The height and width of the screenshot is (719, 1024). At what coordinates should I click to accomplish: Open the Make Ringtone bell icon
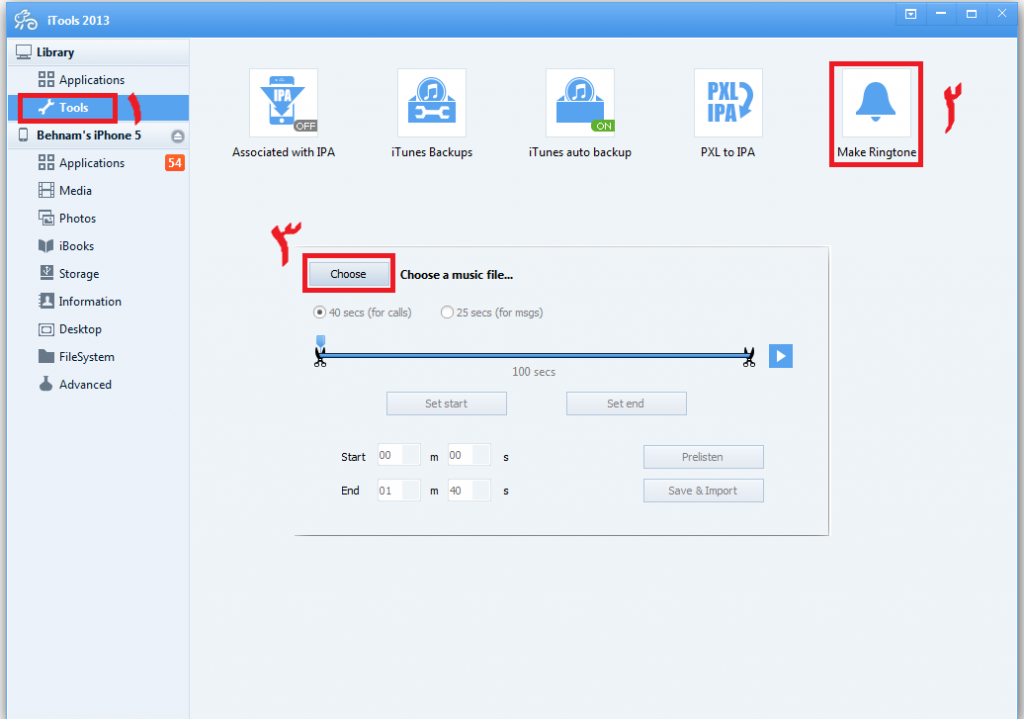click(876, 103)
